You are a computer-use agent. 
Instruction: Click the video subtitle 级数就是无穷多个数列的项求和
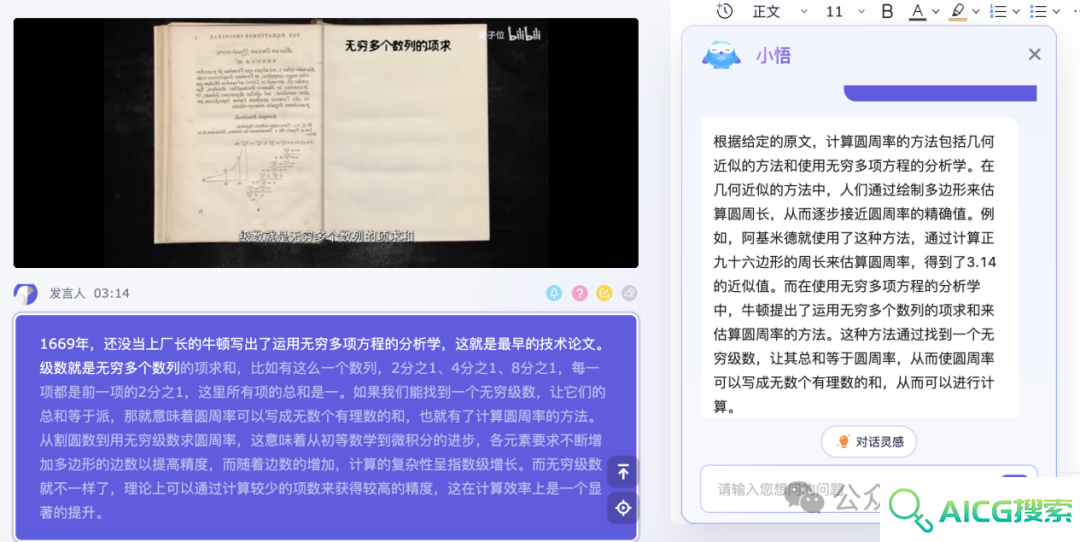326,236
